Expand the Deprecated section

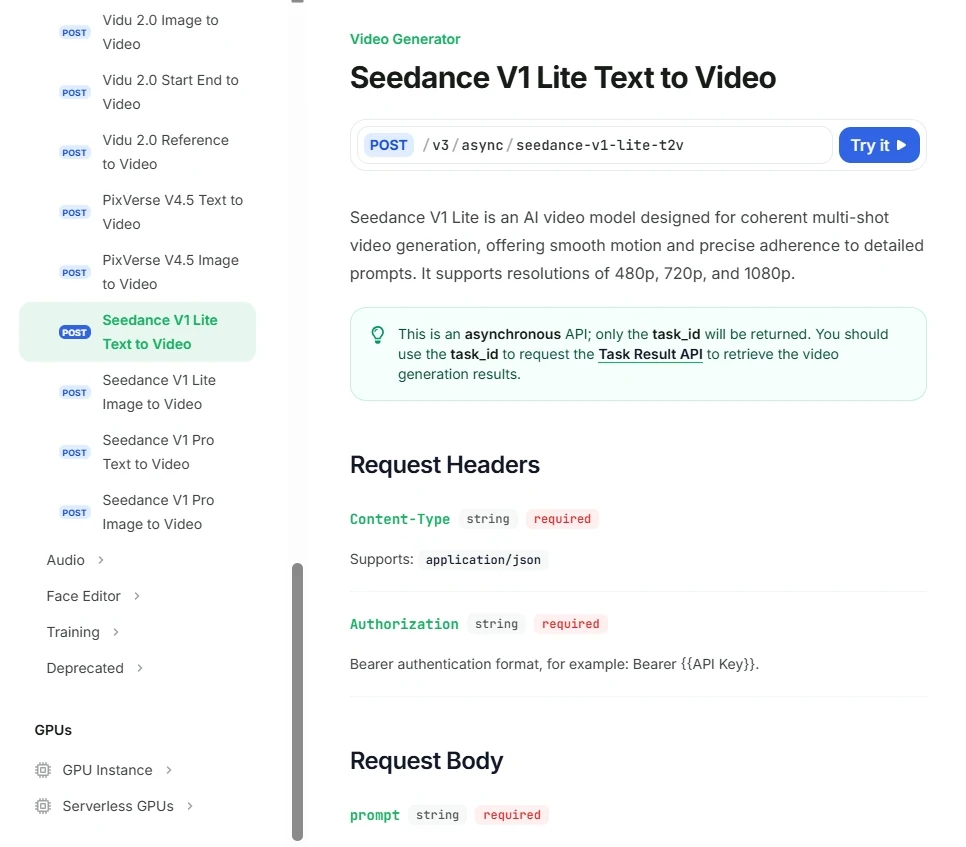95,668
